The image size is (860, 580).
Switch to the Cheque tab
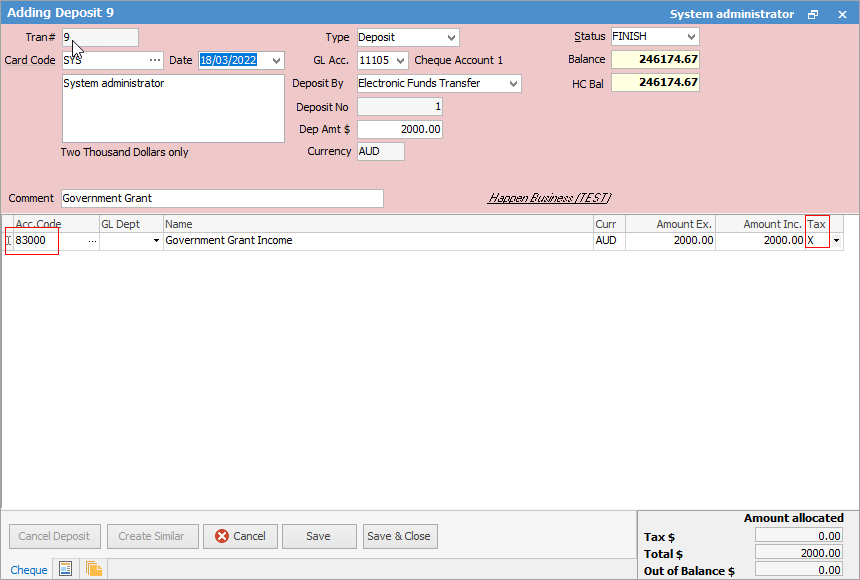point(29,570)
